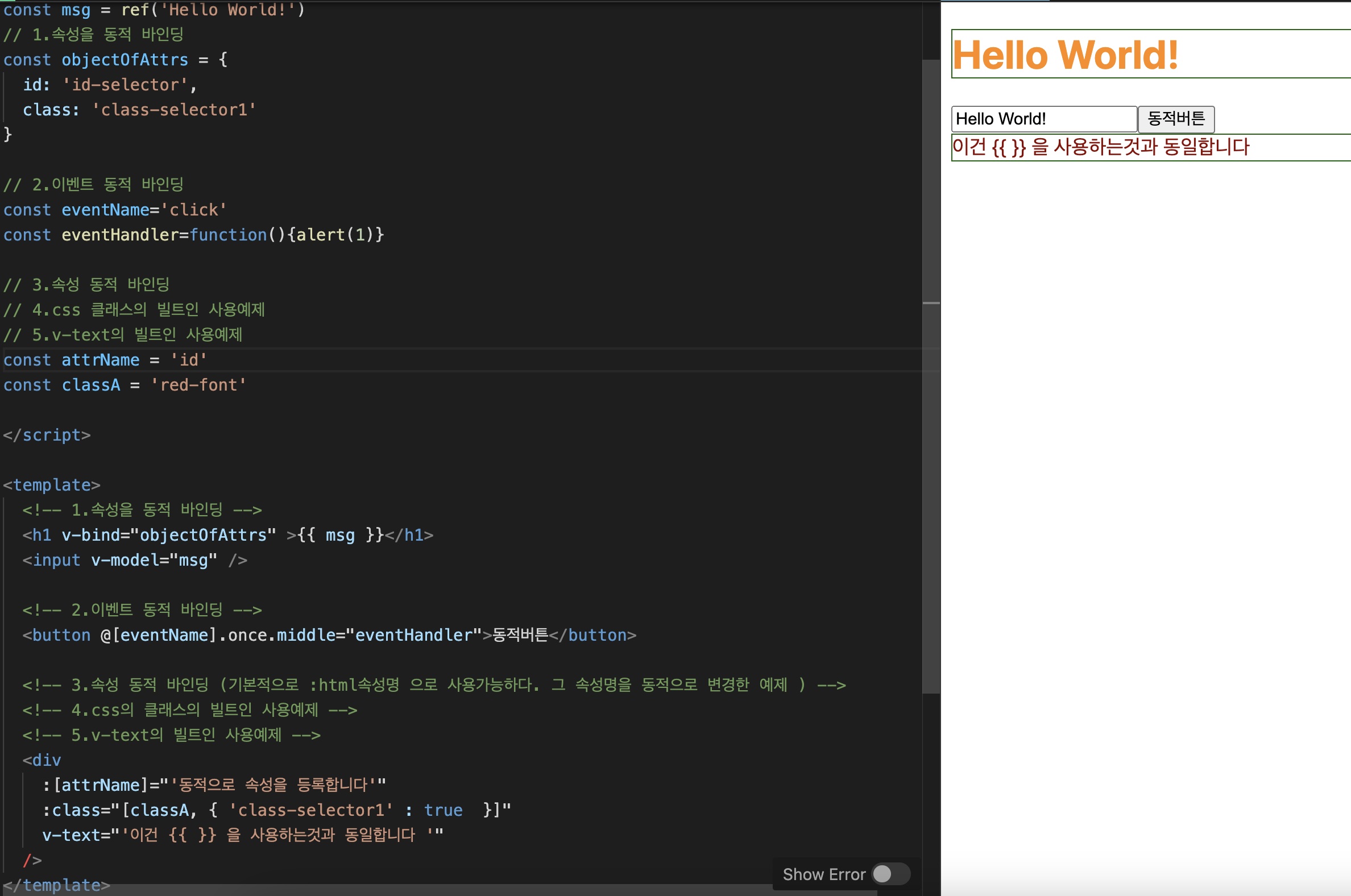The image size is (1351, 896).
Task: Click the :class binding line in div
Action: [x=276, y=810]
